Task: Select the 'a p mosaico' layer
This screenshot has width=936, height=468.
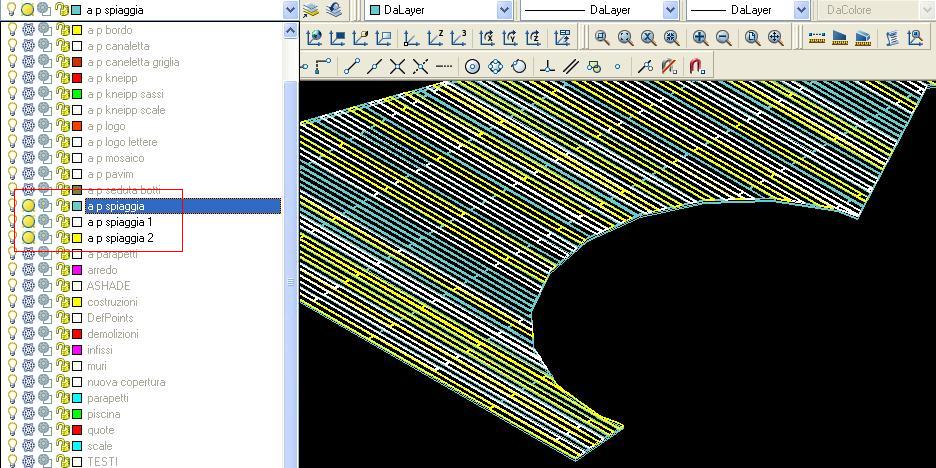Action: pyautogui.click(x=116, y=158)
